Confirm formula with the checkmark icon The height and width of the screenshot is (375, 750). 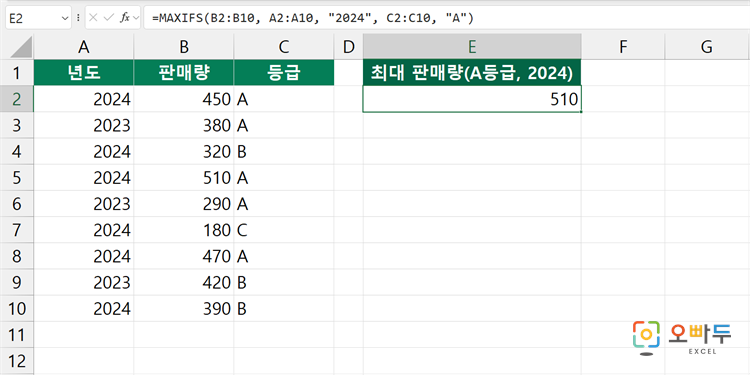tap(109, 18)
